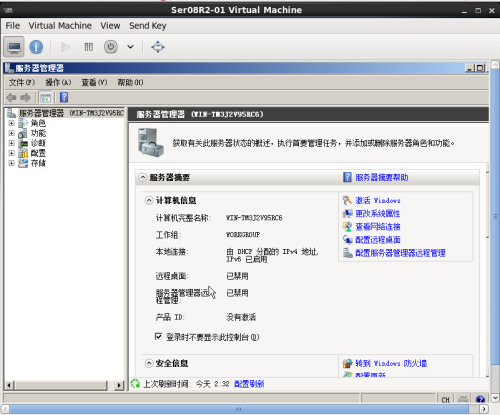Open the File menu of virt-manager
Viewport: 500px width, 415px height.
coord(13,26)
